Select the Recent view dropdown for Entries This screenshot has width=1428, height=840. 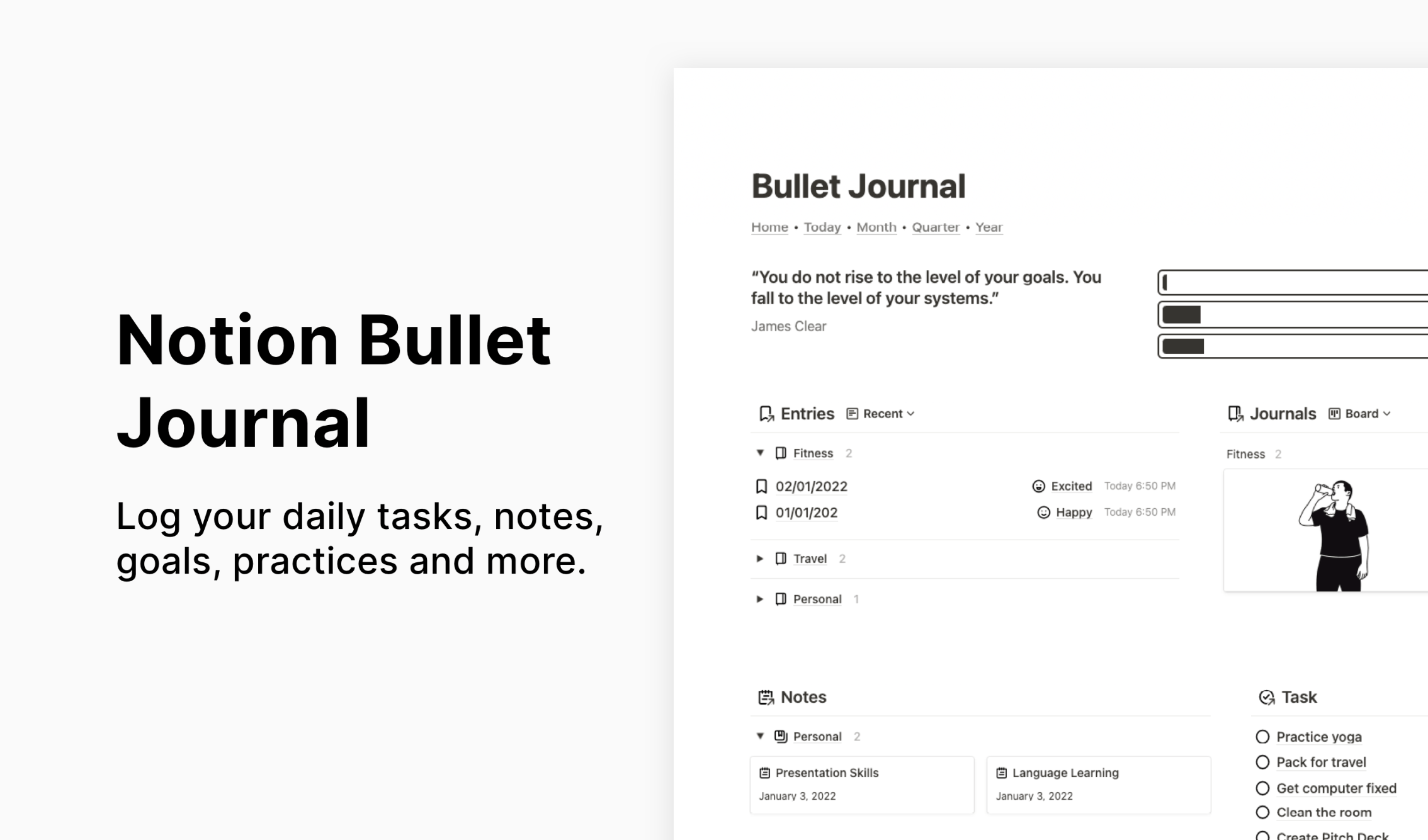click(x=880, y=413)
